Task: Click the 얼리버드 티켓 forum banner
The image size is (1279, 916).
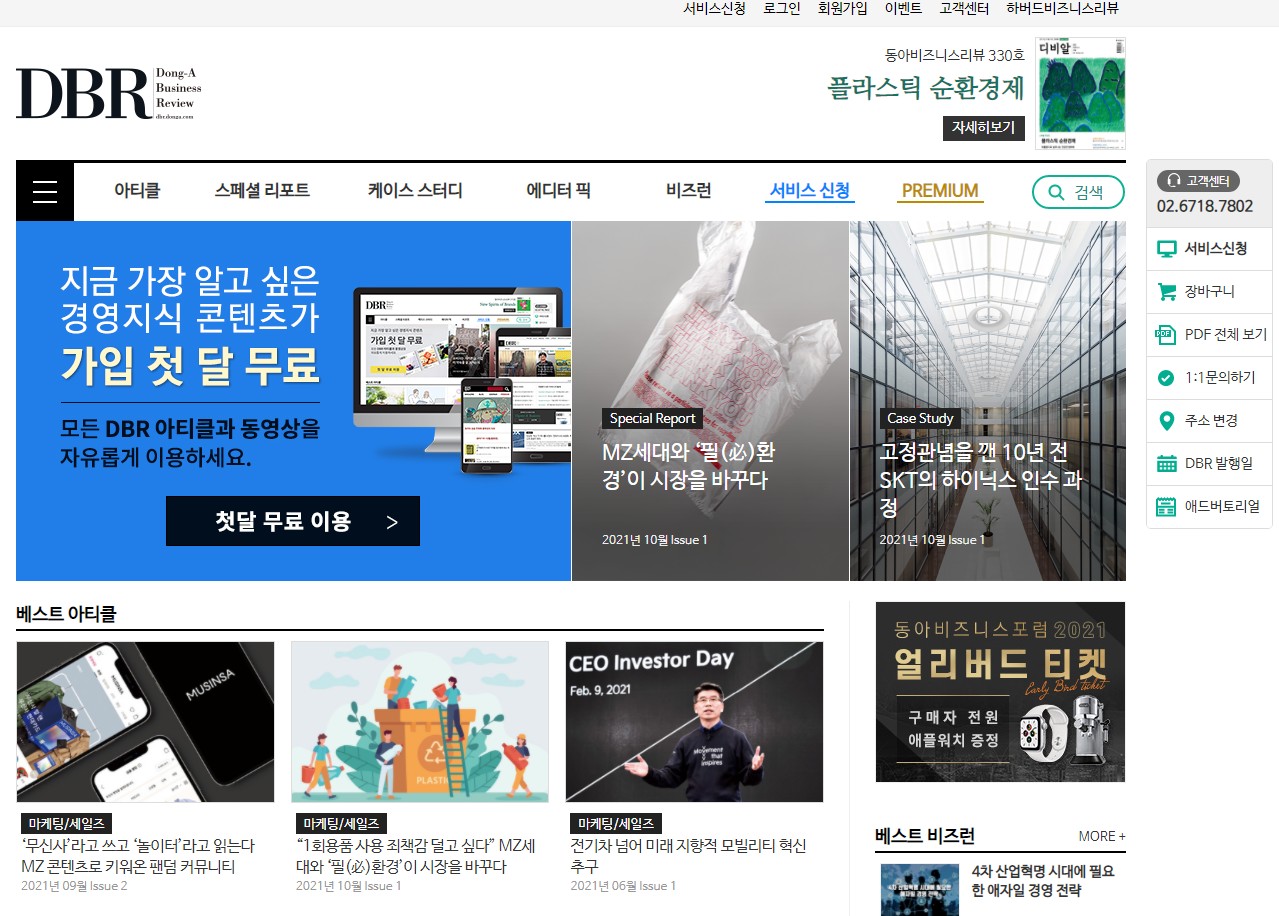Action: pos(1000,692)
